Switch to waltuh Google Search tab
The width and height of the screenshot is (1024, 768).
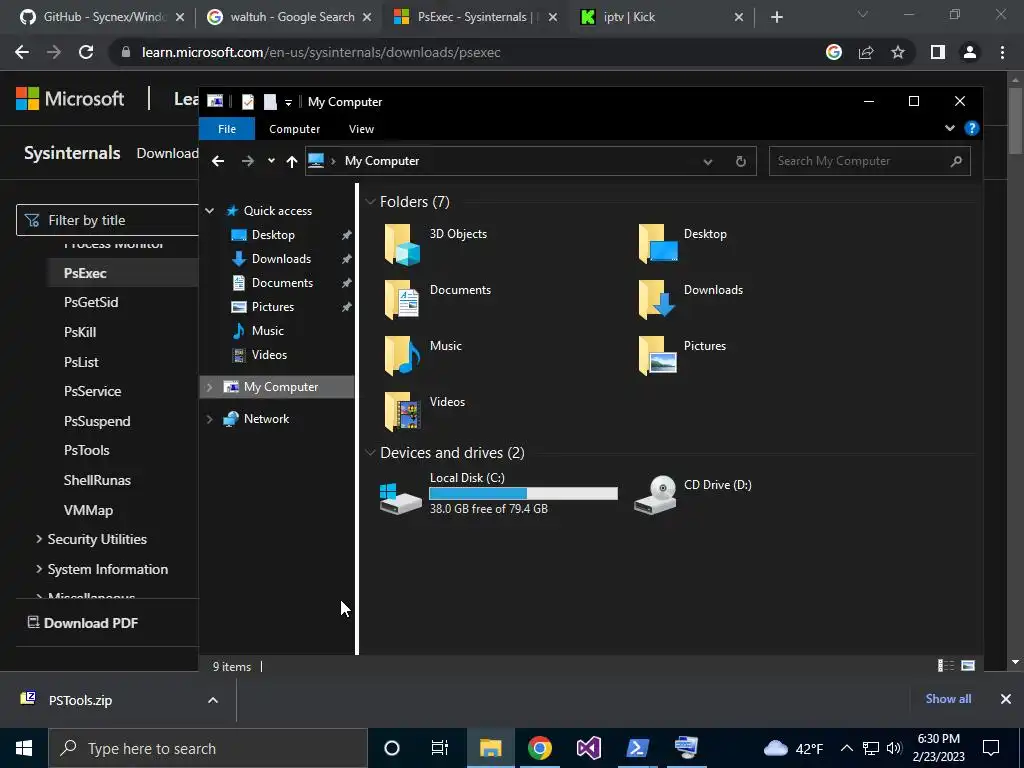[x=289, y=17]
